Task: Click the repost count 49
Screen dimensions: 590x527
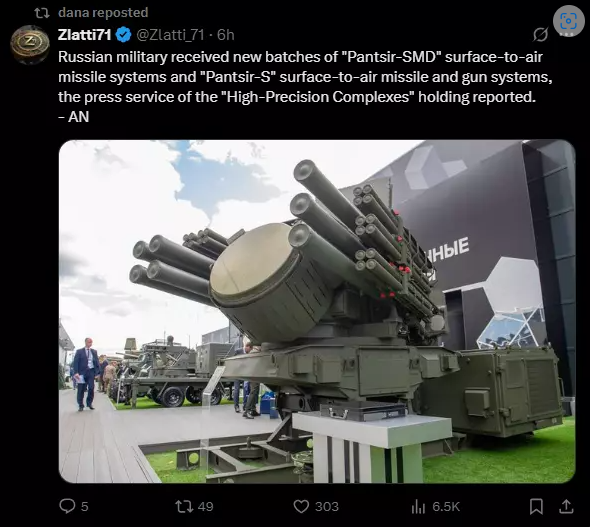Action: point(205,507)
